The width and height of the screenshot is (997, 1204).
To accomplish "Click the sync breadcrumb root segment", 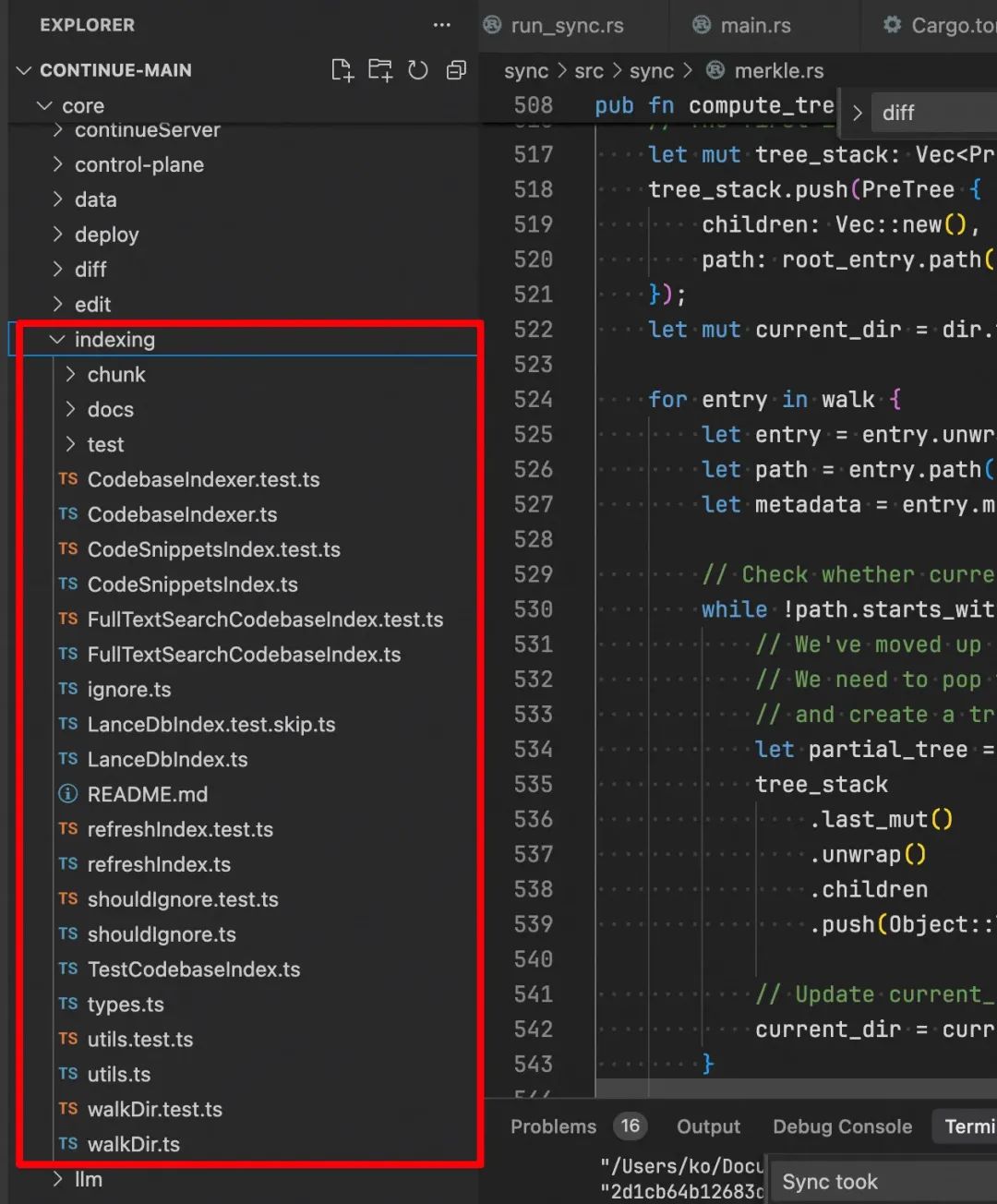I will [x=526, y=71].
